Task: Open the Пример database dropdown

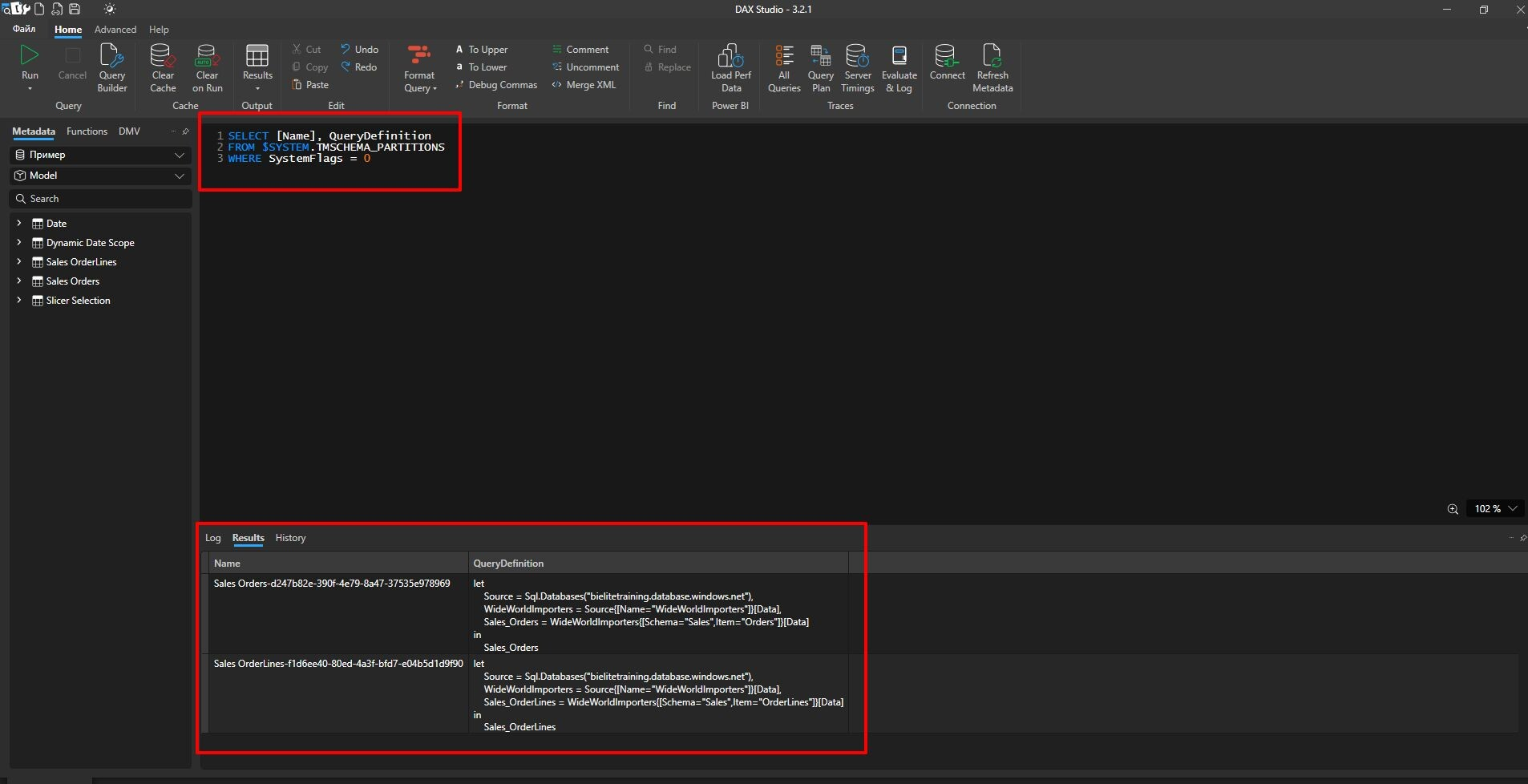Action: pyautogui.click(x=100, y=155)
